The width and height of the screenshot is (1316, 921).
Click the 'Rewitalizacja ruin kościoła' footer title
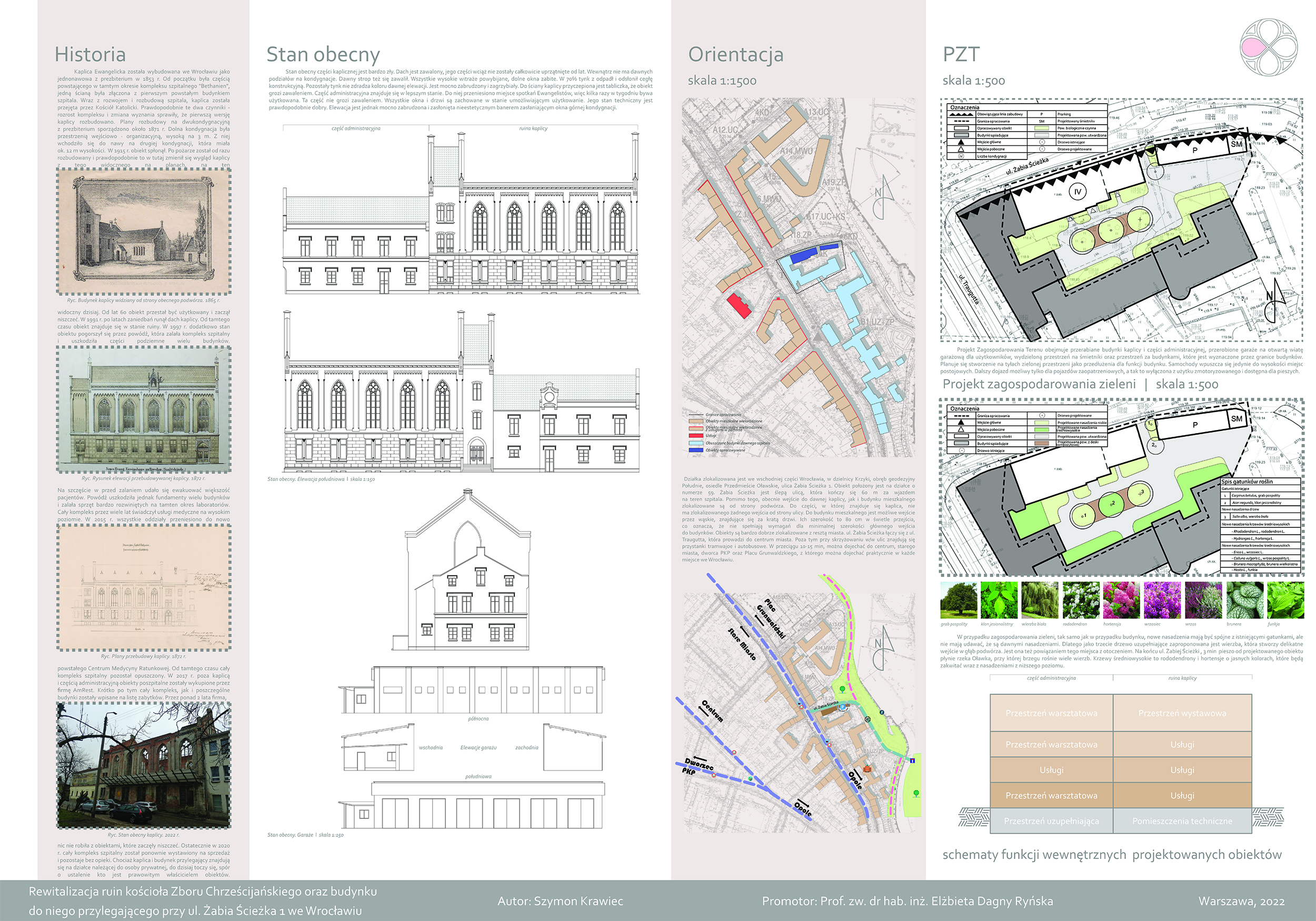point(203,901)
